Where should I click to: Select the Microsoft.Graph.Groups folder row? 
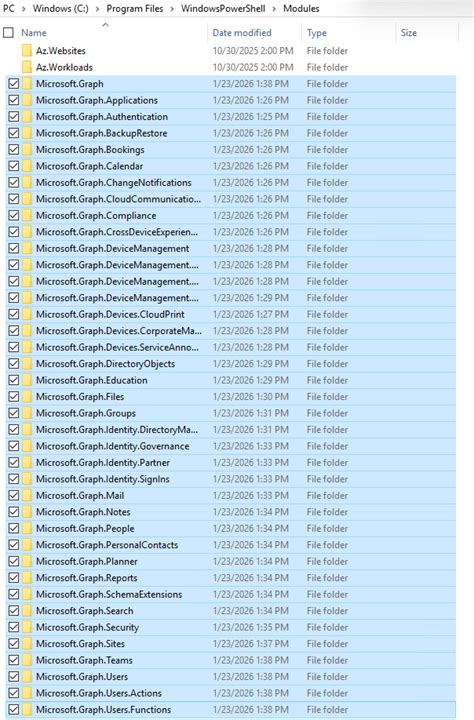tap(231, 413)
